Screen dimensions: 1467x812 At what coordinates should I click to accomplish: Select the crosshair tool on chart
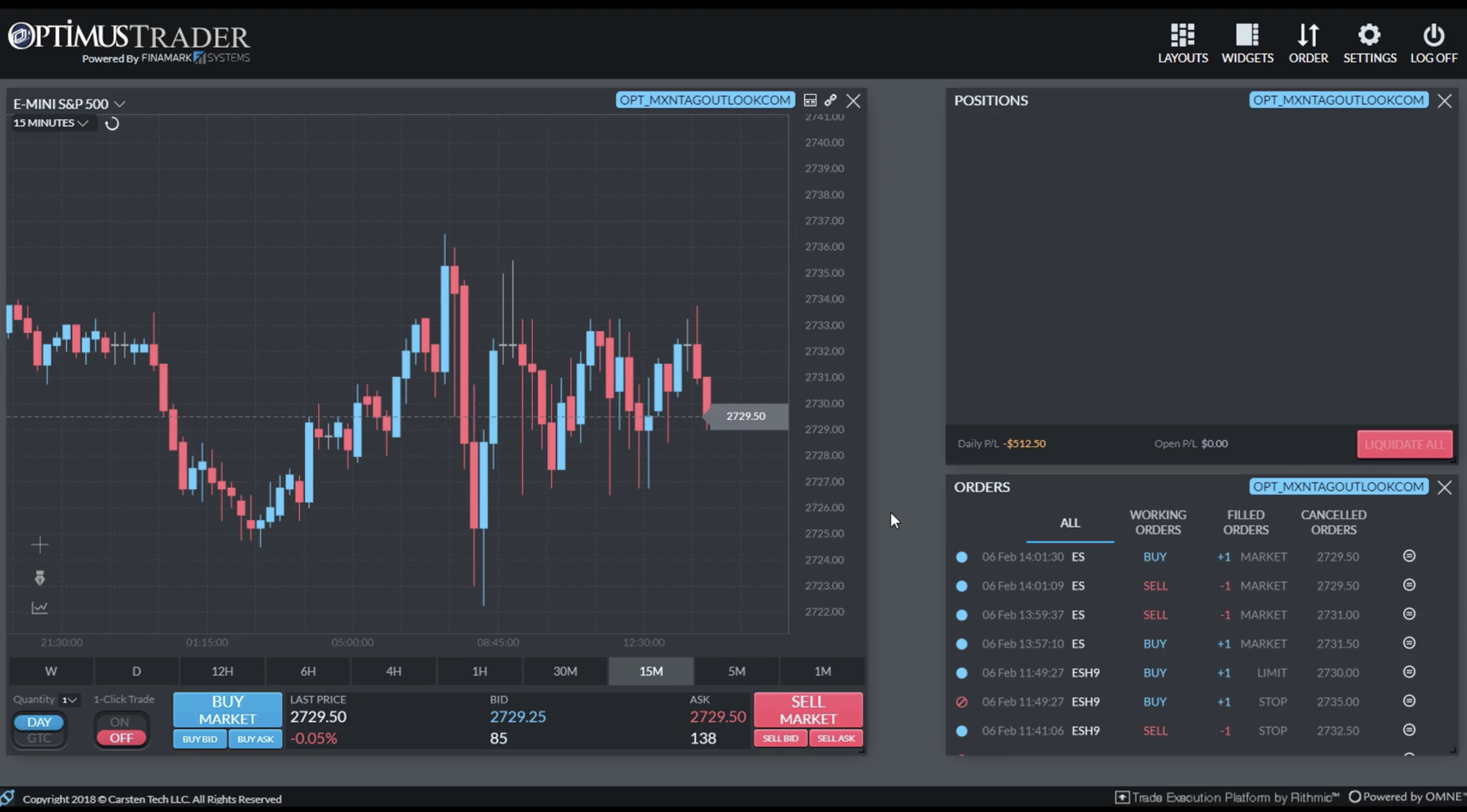tap(39, 545)
